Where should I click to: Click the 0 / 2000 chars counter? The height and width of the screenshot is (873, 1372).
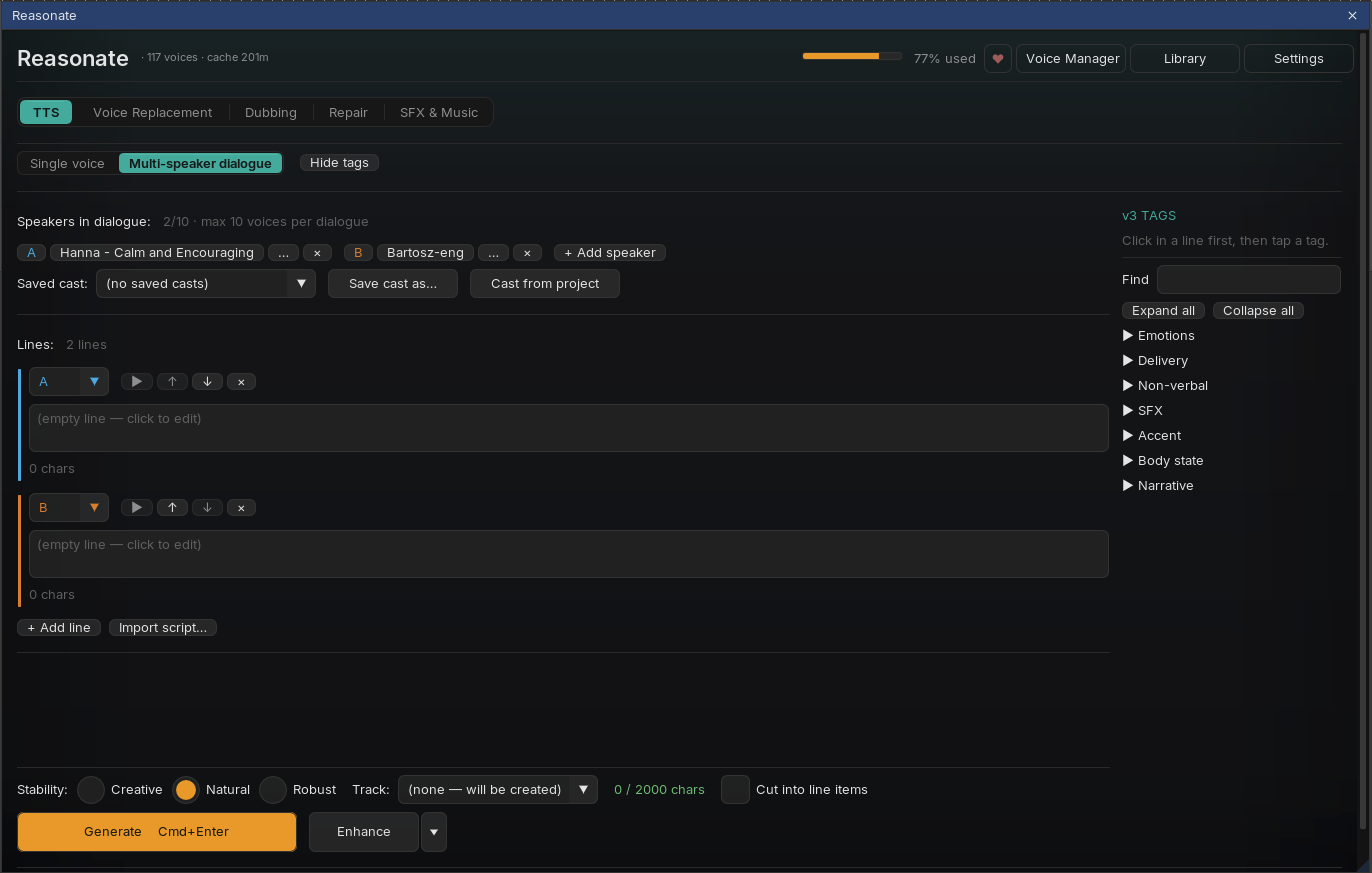[659, 790]
